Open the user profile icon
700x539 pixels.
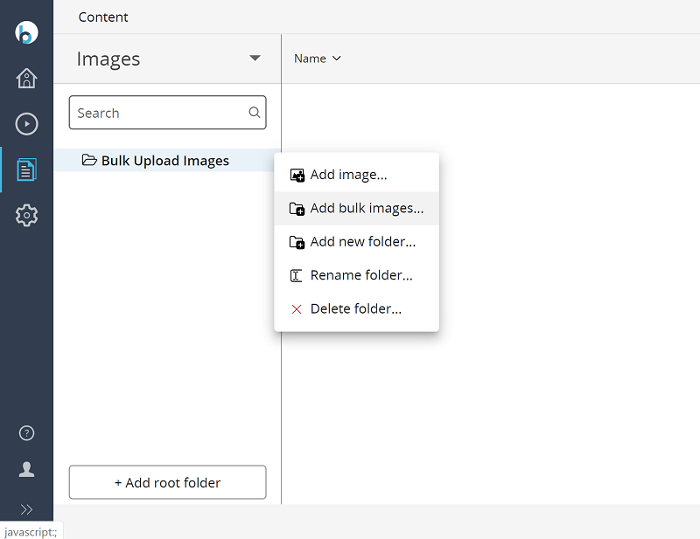tap(26, 469)
